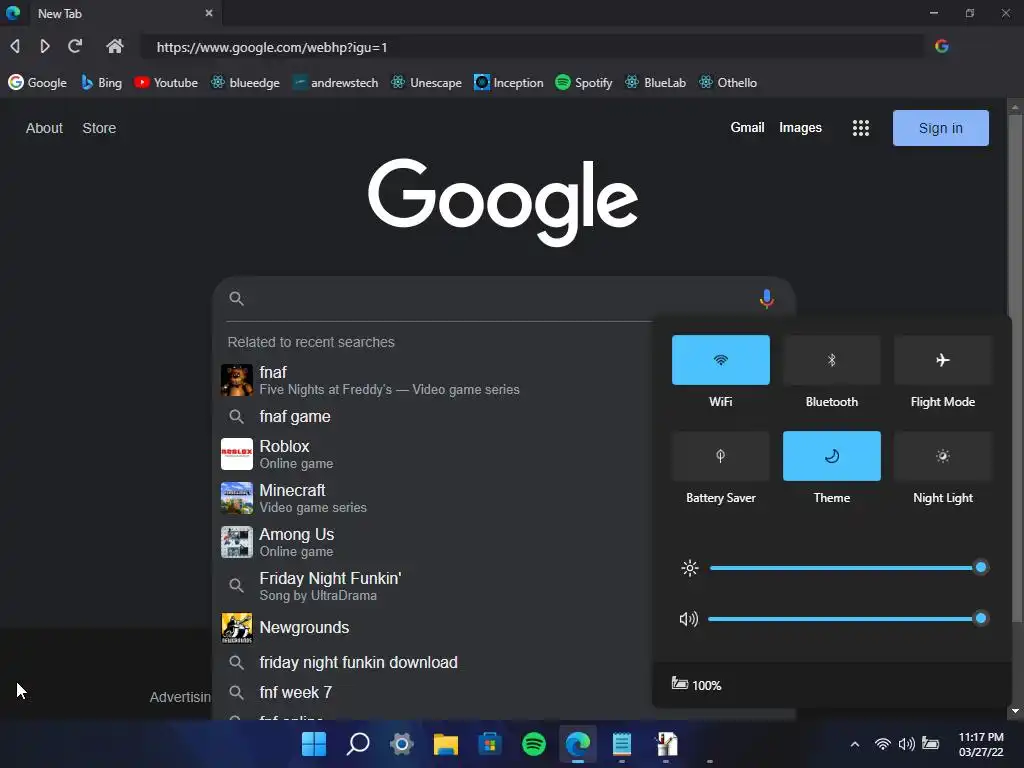
Task: Open the Unescape bookmark
Action: pyautogui.click(x=426, y=83)
